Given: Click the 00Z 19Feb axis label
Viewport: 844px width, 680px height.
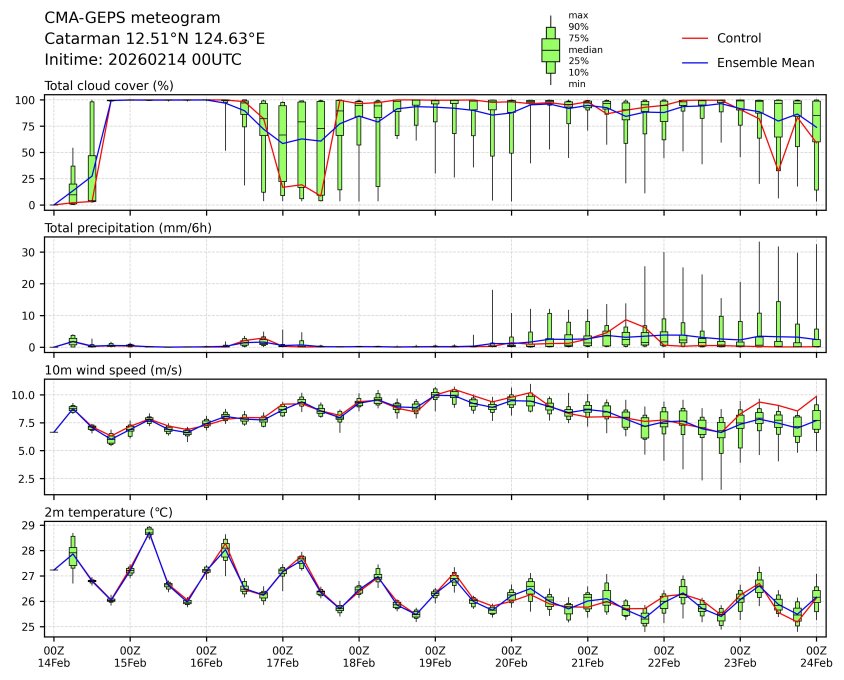Looking at the screenshot, I should point(435,656).
